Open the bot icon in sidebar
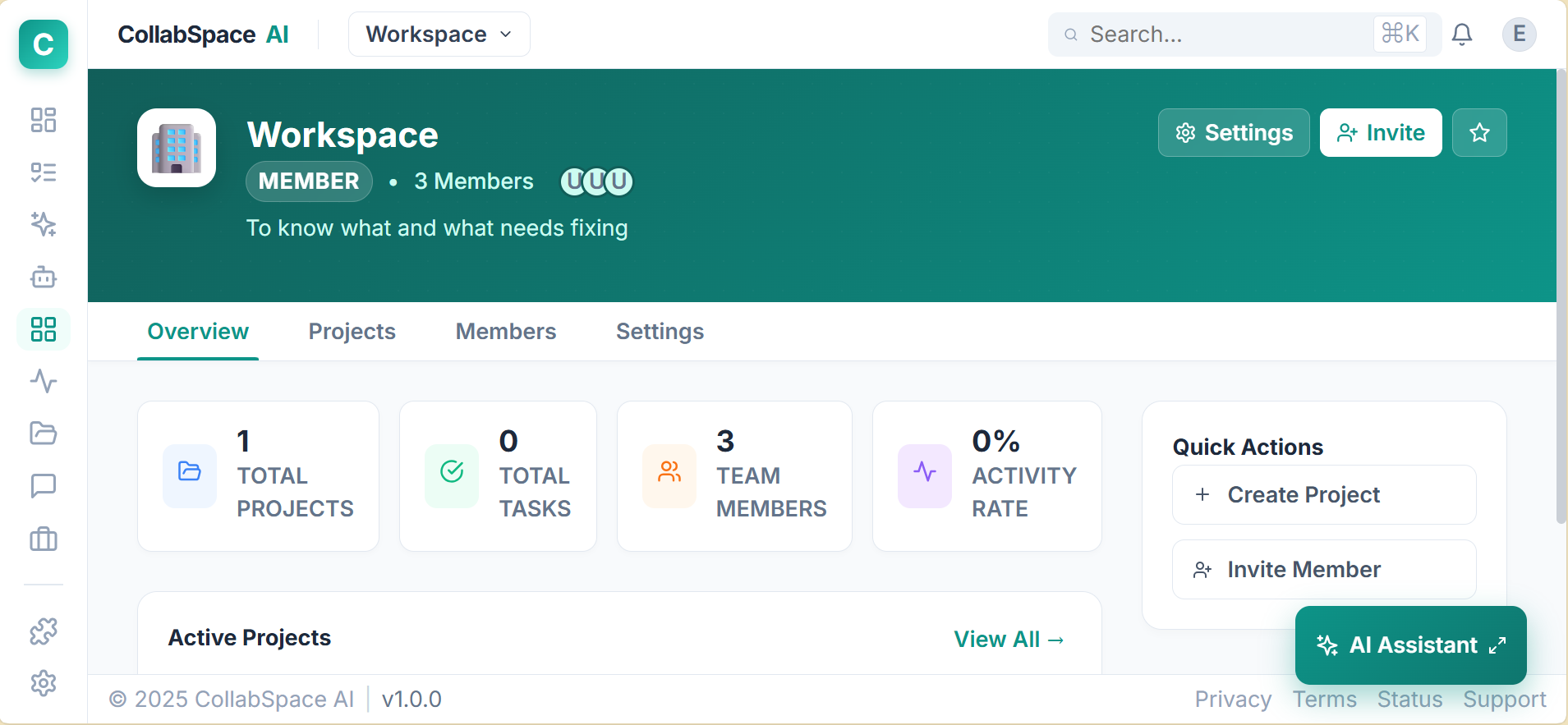This screenshot has width=1568, height=725. tap(44, 277)
